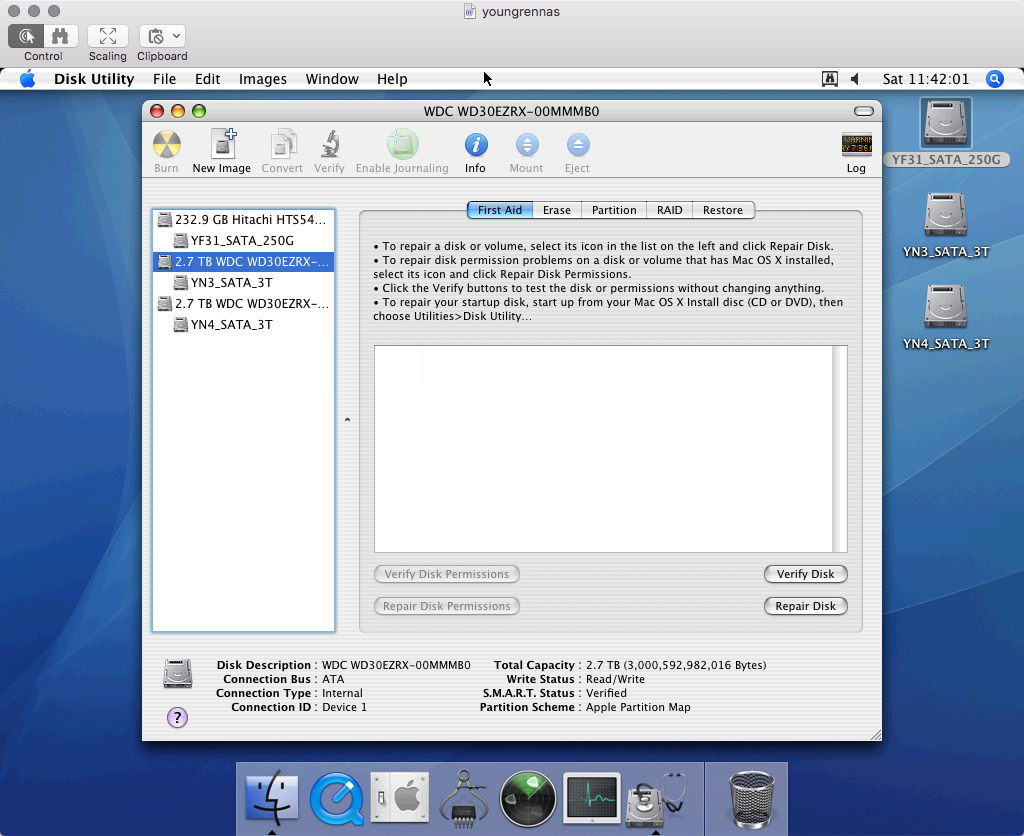Toggle Control mode in Screen Sharing toolbar
The width and height of the screenshot is (1024, 836).
click(26, 36)
